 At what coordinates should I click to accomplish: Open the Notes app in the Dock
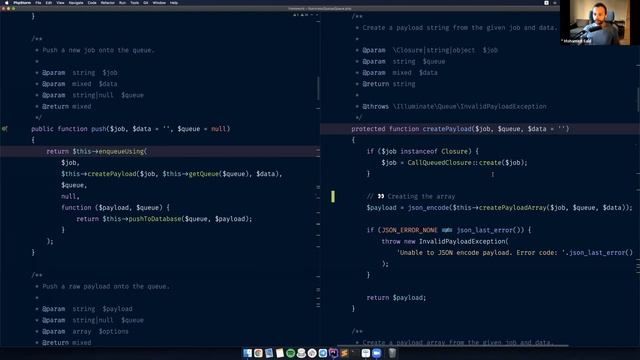coord(280,353)
